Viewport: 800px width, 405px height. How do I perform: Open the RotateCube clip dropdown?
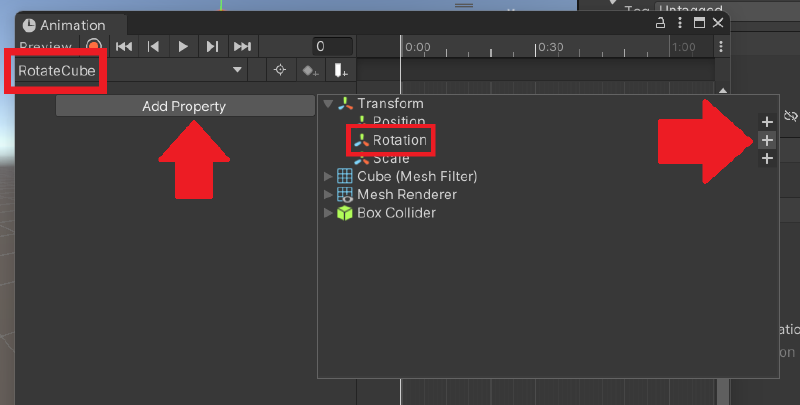click(237, 70)
